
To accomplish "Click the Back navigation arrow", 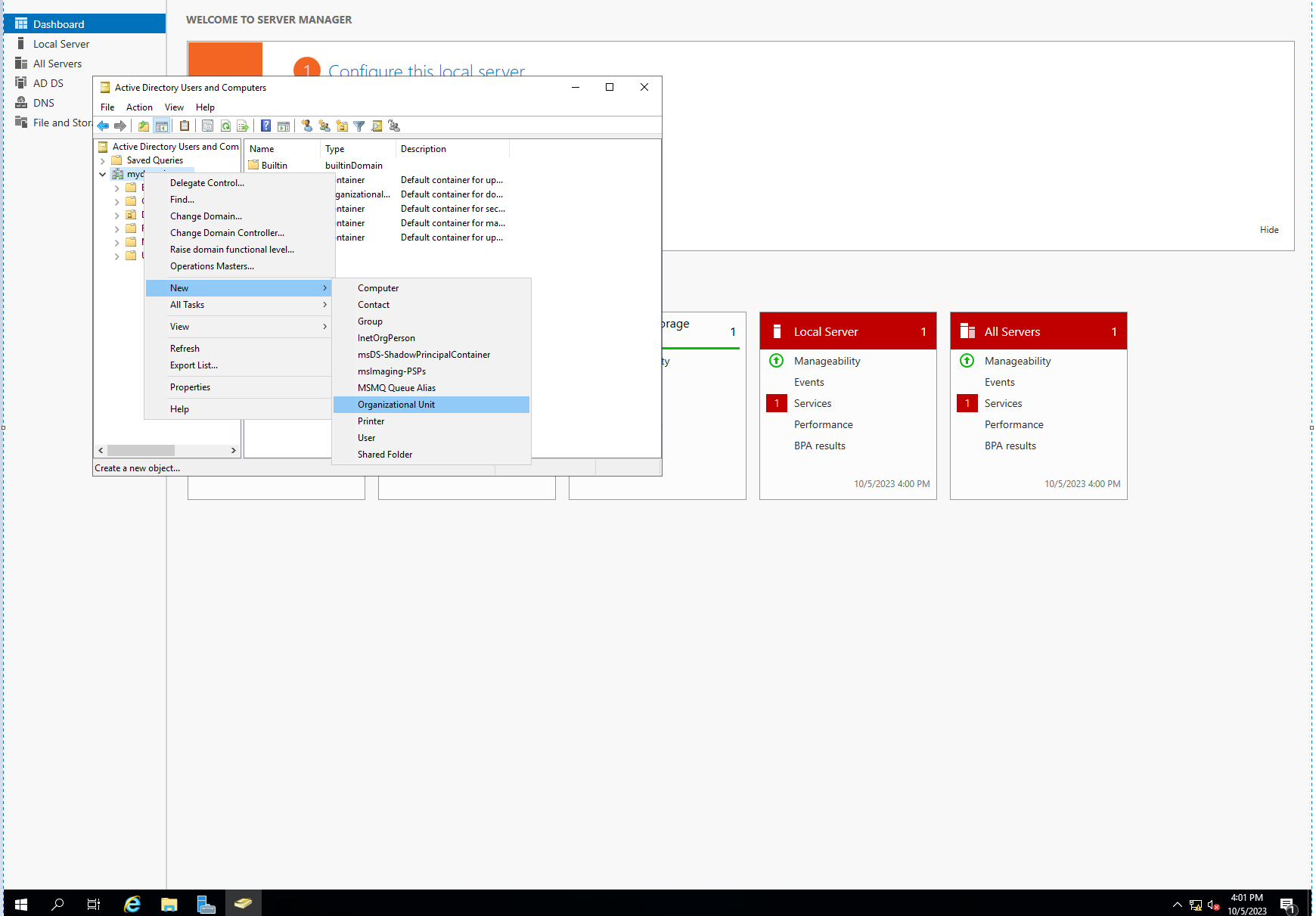I will point(103,126).
